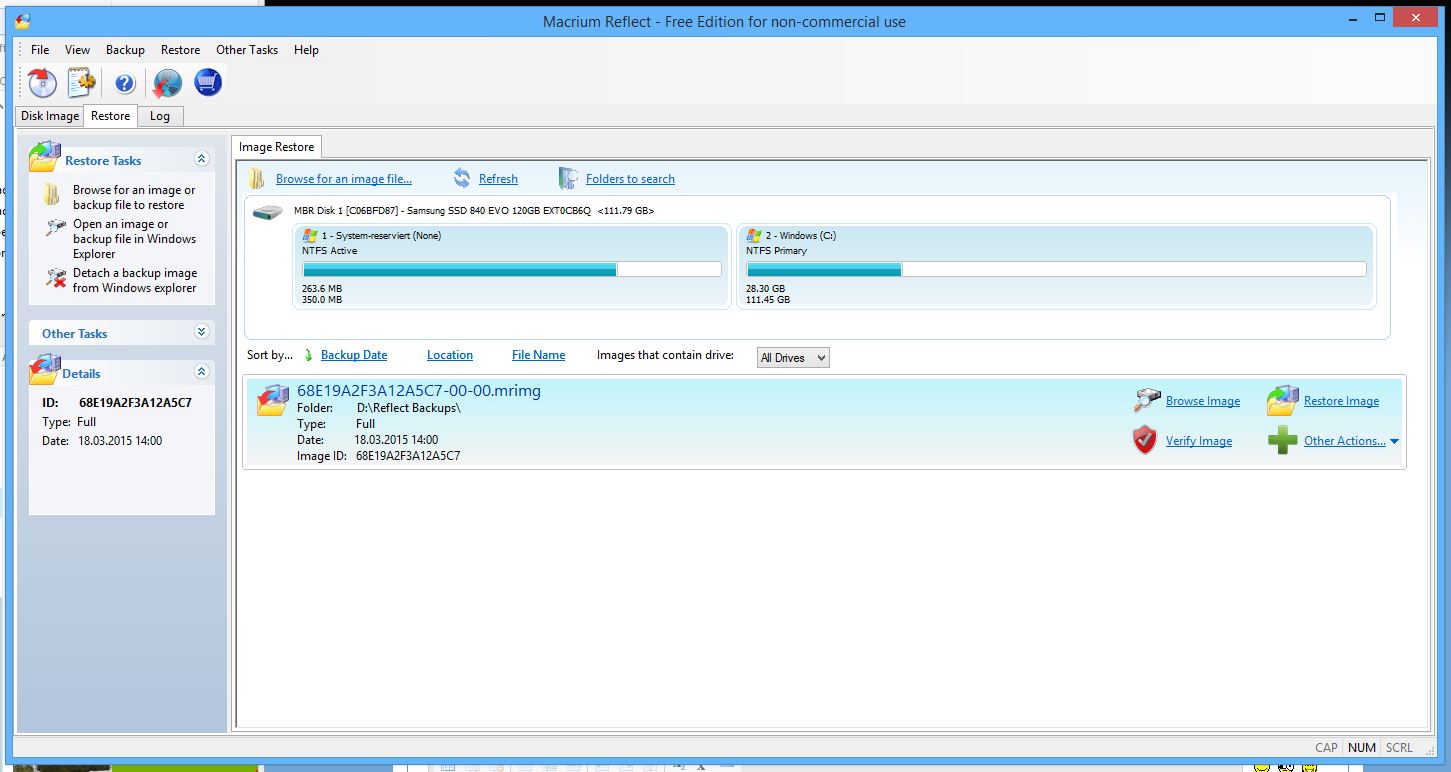Click the 'Folders to search' link
Screen dimensions: 1451x772
point(630,179)
